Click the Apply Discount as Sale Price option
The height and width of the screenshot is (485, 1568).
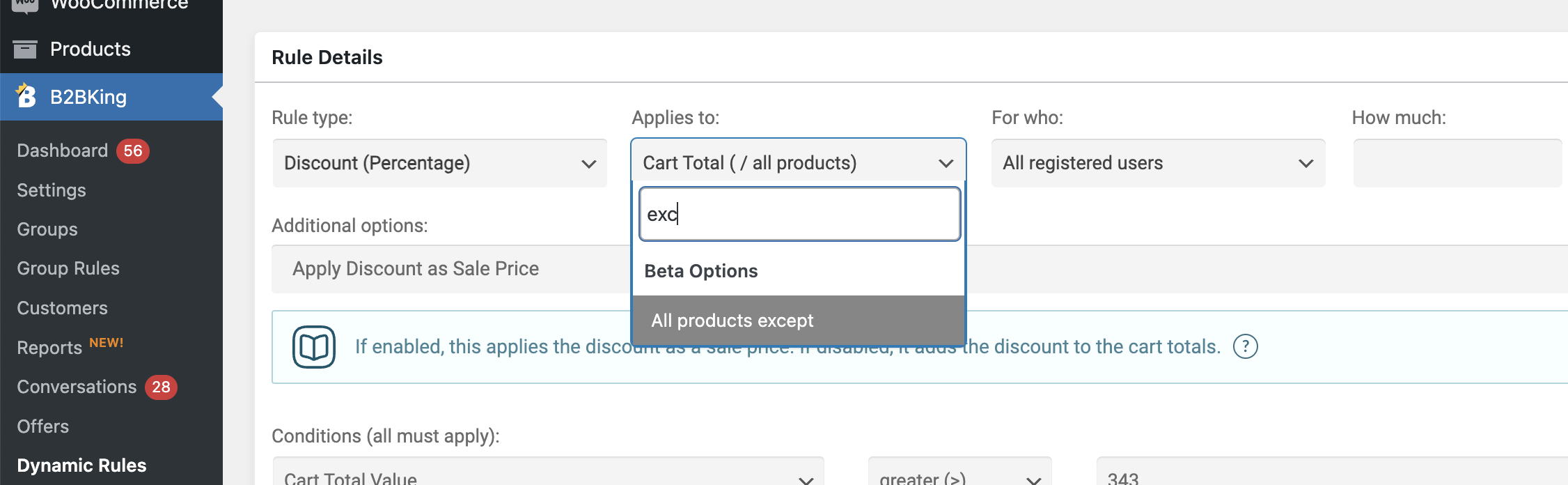[x=416, y=269]
